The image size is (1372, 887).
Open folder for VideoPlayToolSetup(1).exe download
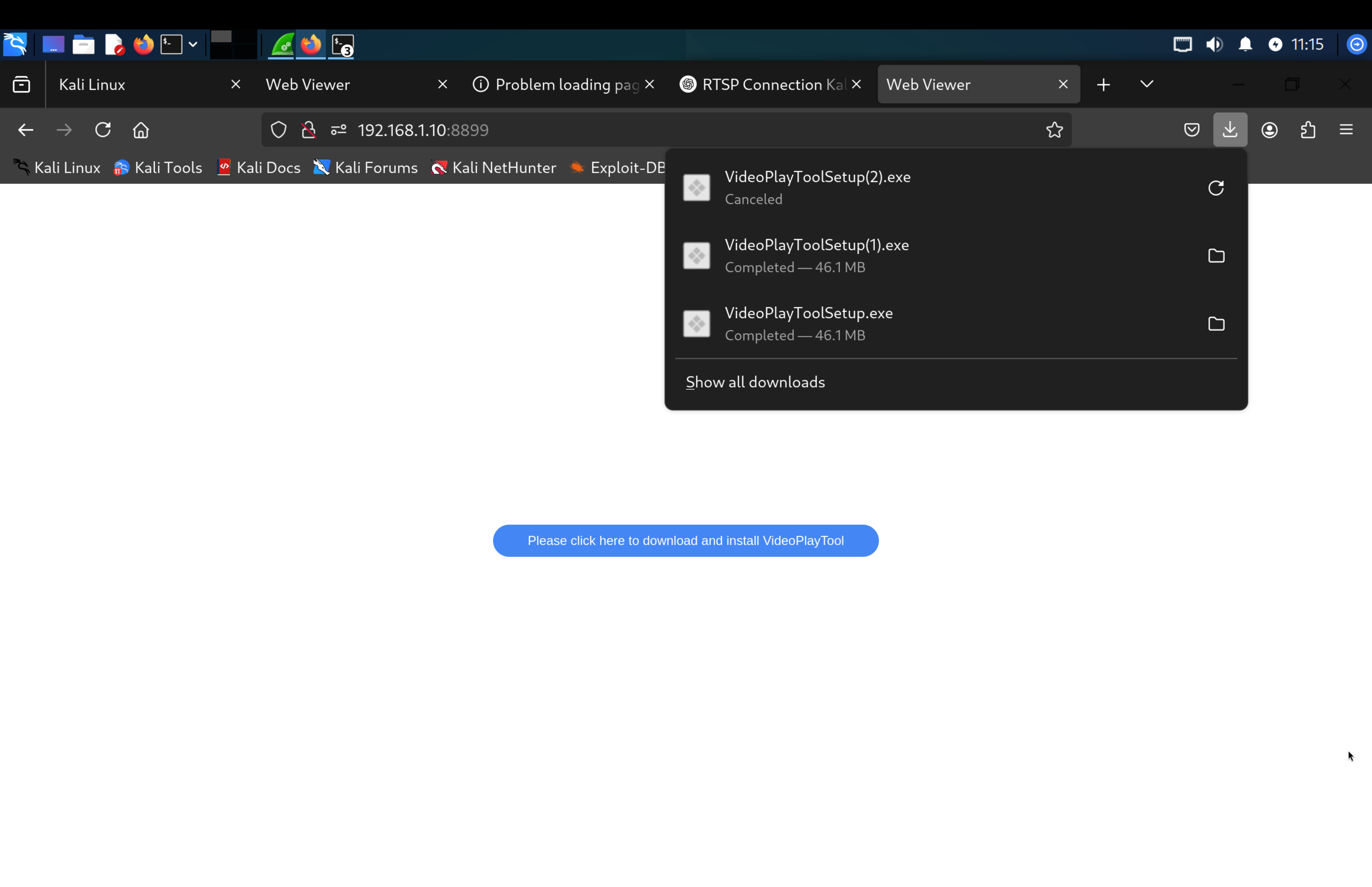1216,256
